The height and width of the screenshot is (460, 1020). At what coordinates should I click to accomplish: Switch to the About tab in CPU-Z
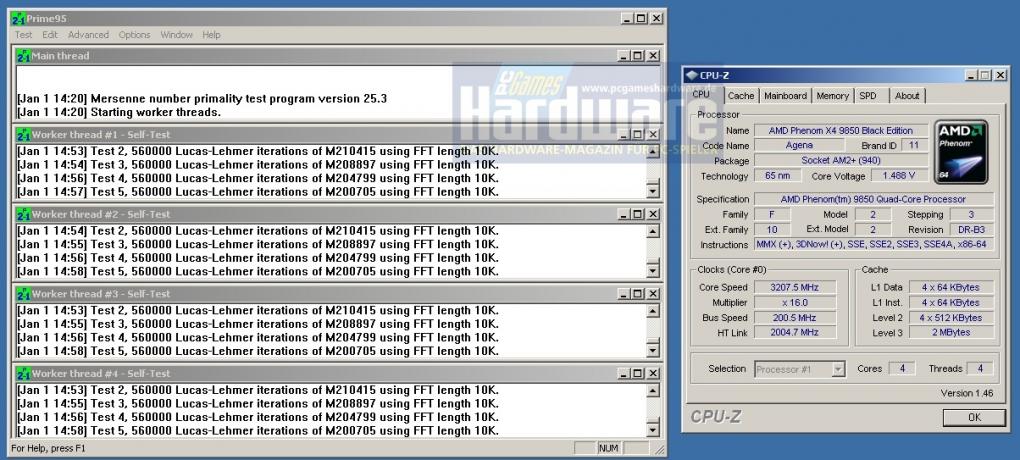(x=907, y=96)
